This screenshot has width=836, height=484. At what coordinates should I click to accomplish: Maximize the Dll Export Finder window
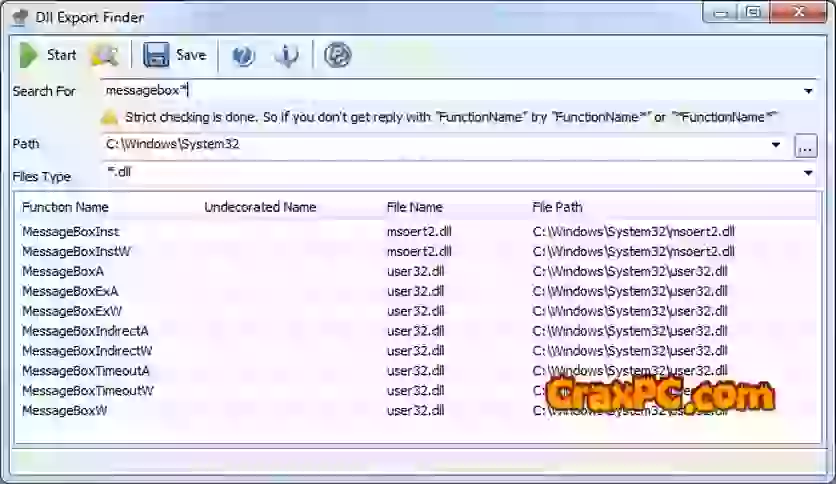(753, 13)
